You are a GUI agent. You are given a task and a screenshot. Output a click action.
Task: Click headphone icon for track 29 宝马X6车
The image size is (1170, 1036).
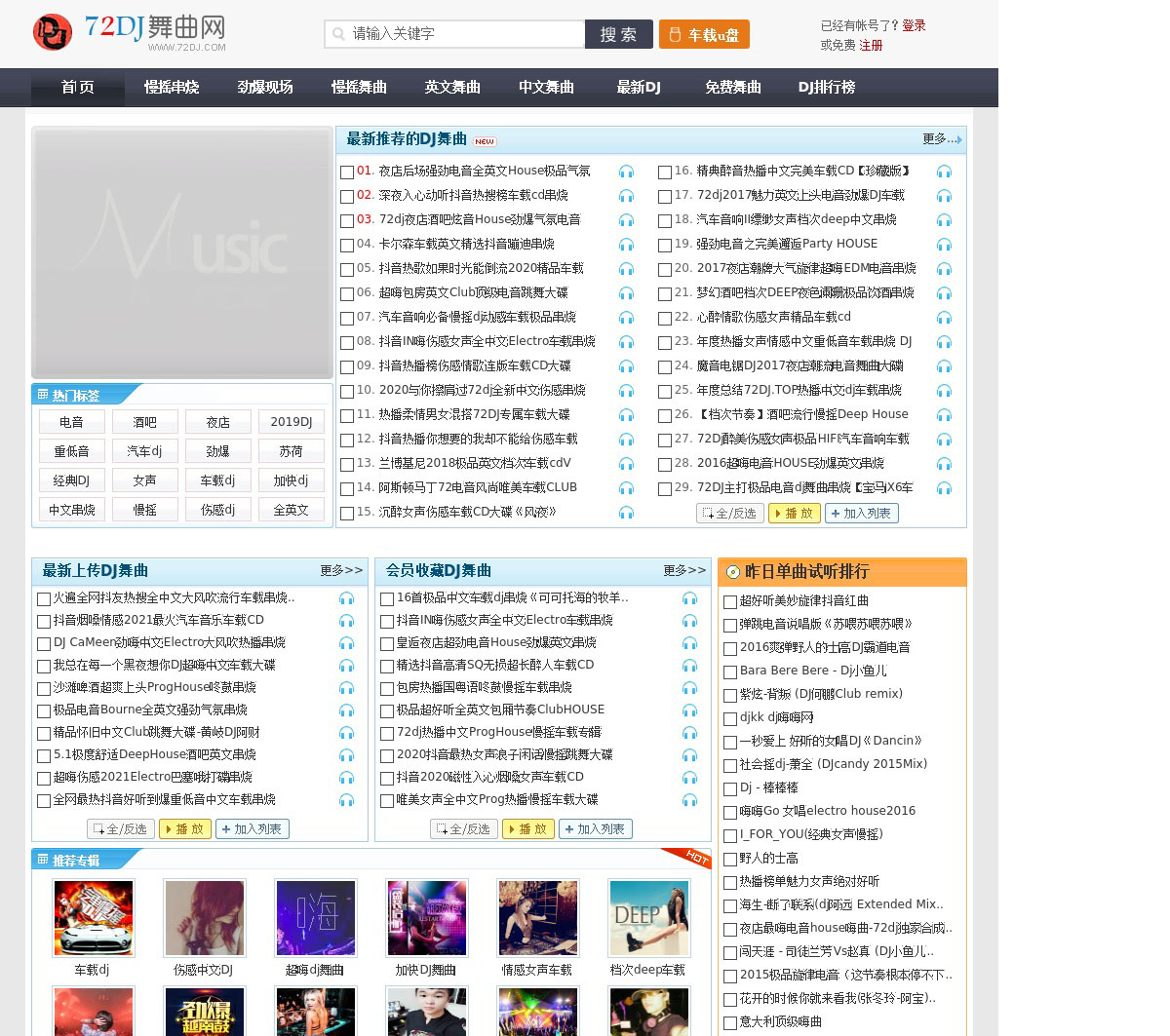tap(944, 488)
